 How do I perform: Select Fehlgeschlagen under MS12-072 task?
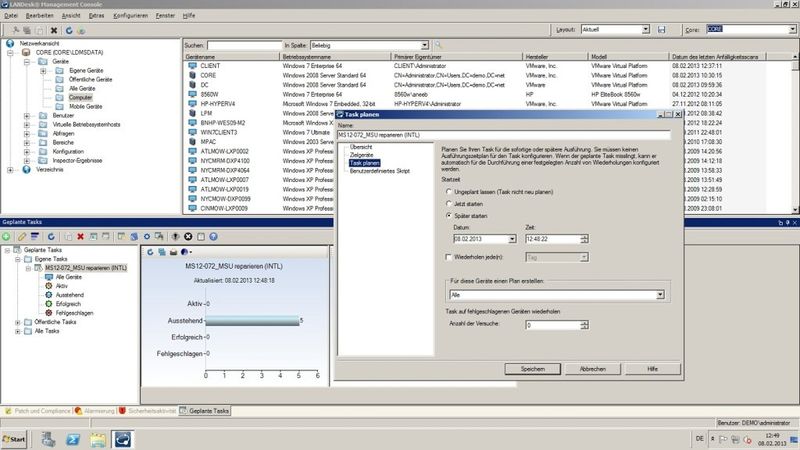[74, 313]
